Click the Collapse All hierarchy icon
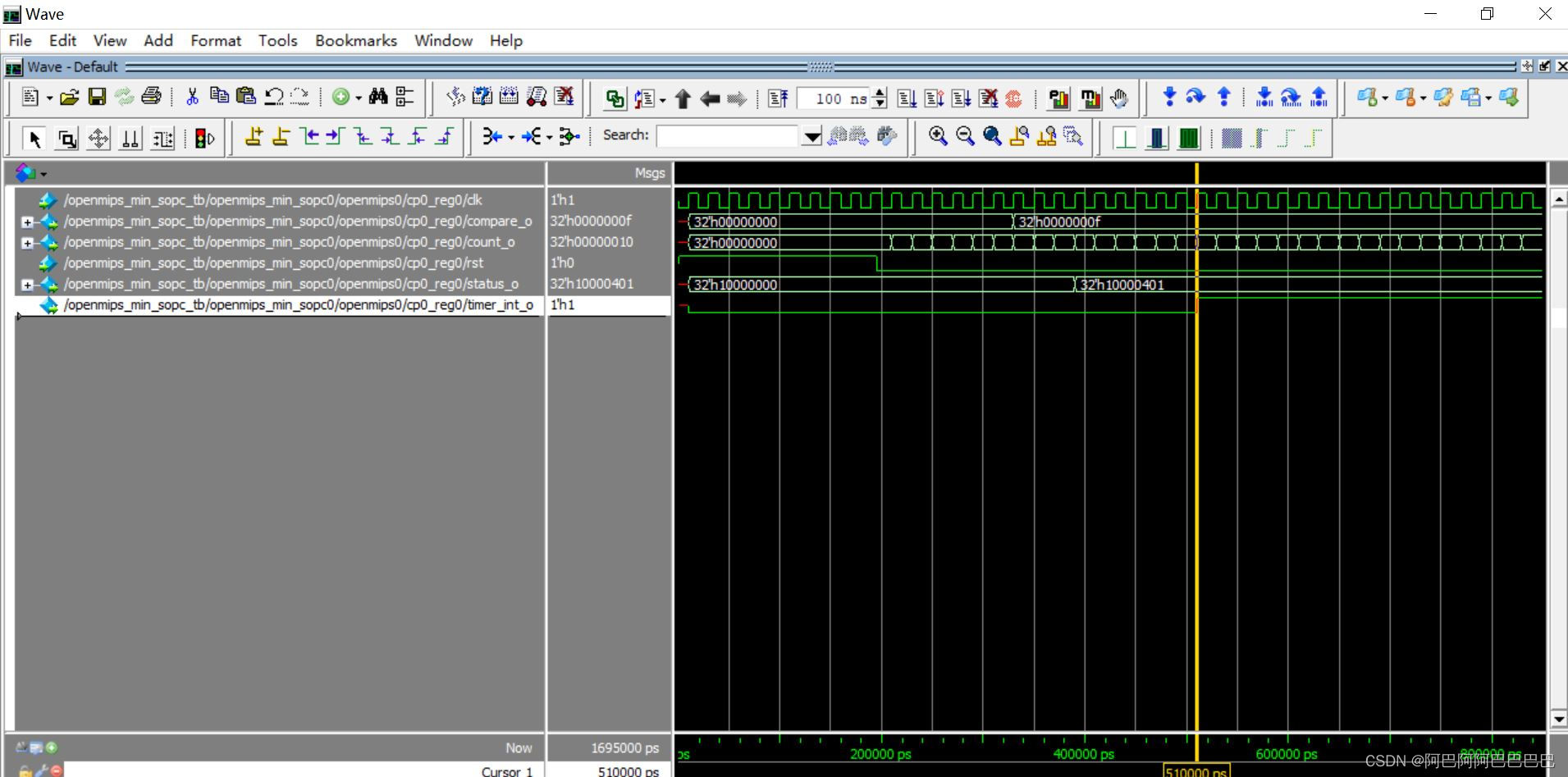Image resolution: width=1568 pixels, height=777 pixels. point(405,97)
